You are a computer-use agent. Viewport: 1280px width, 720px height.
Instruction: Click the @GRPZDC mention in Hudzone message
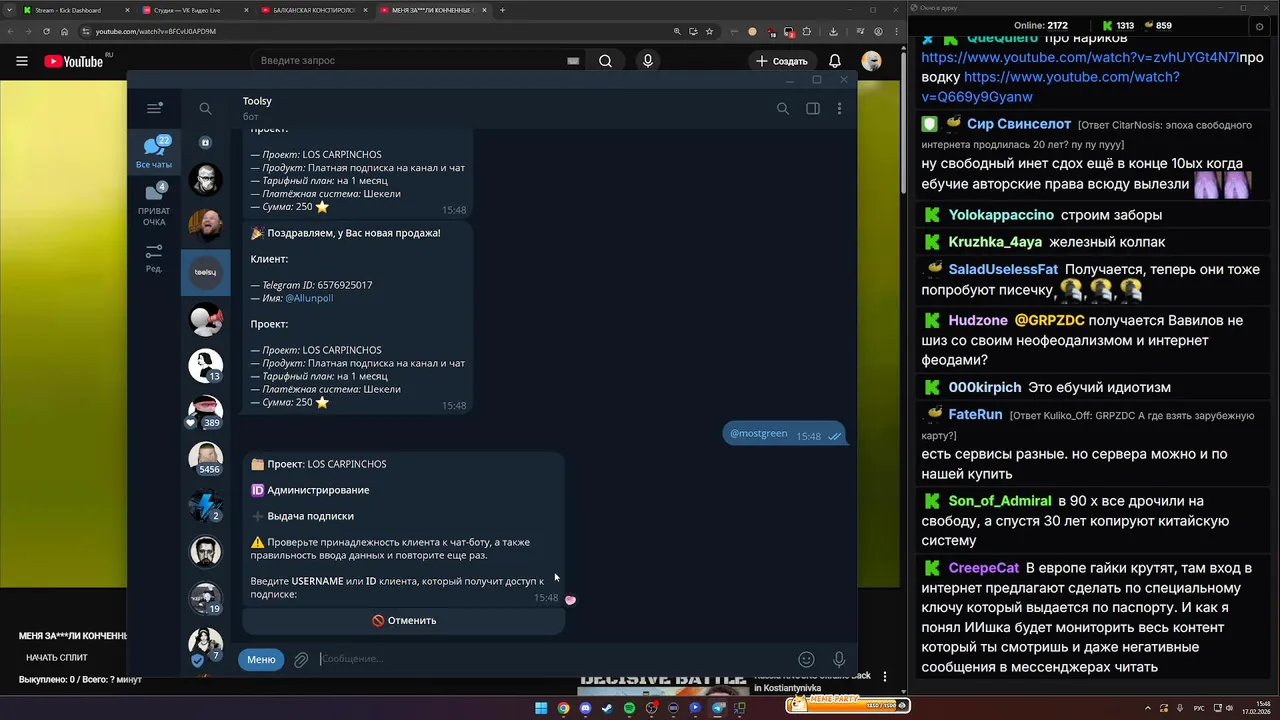(1049, 321)
